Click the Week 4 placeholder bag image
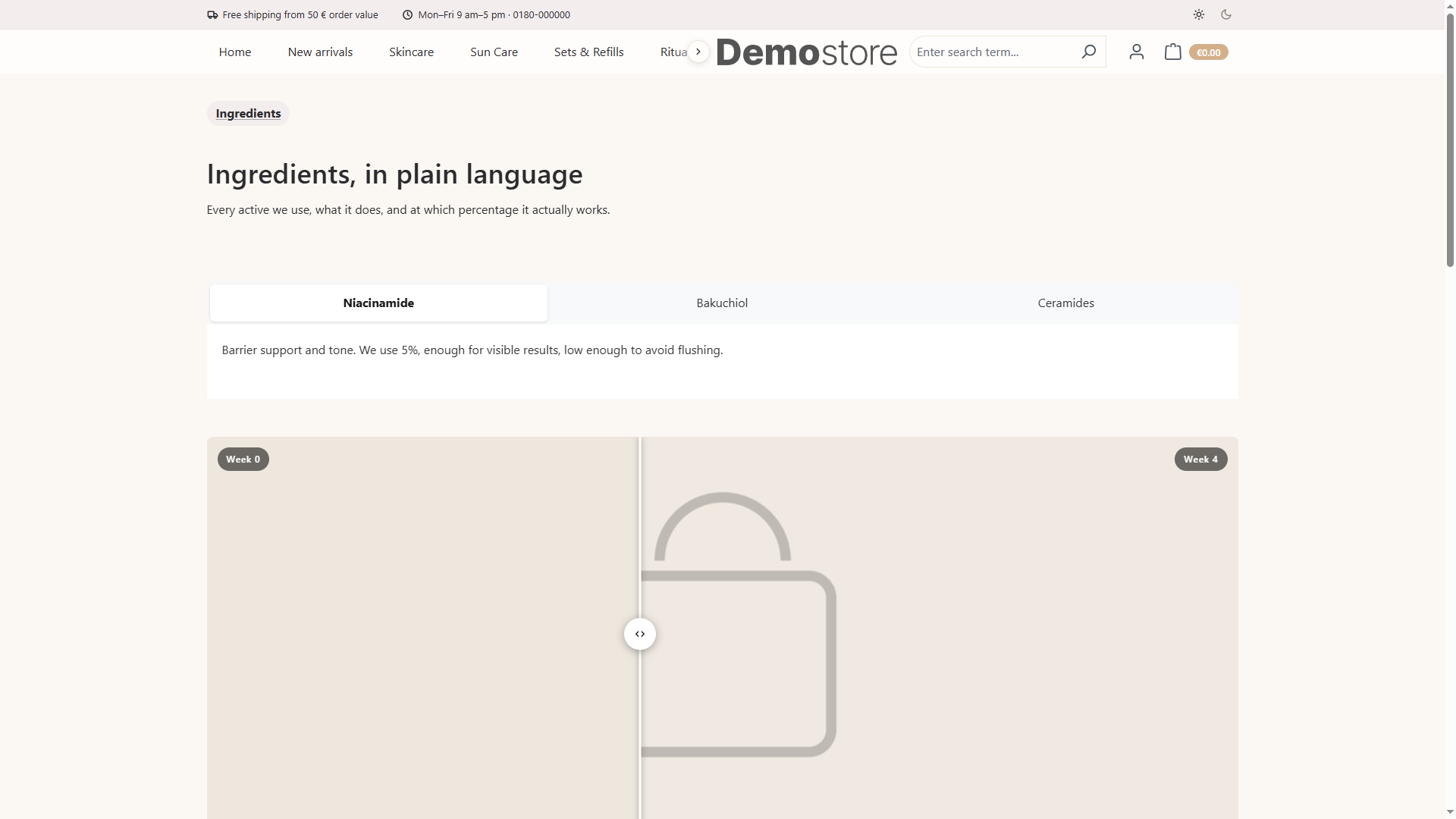This screenshot has height=819, width=1456. (x=740, y=624)
